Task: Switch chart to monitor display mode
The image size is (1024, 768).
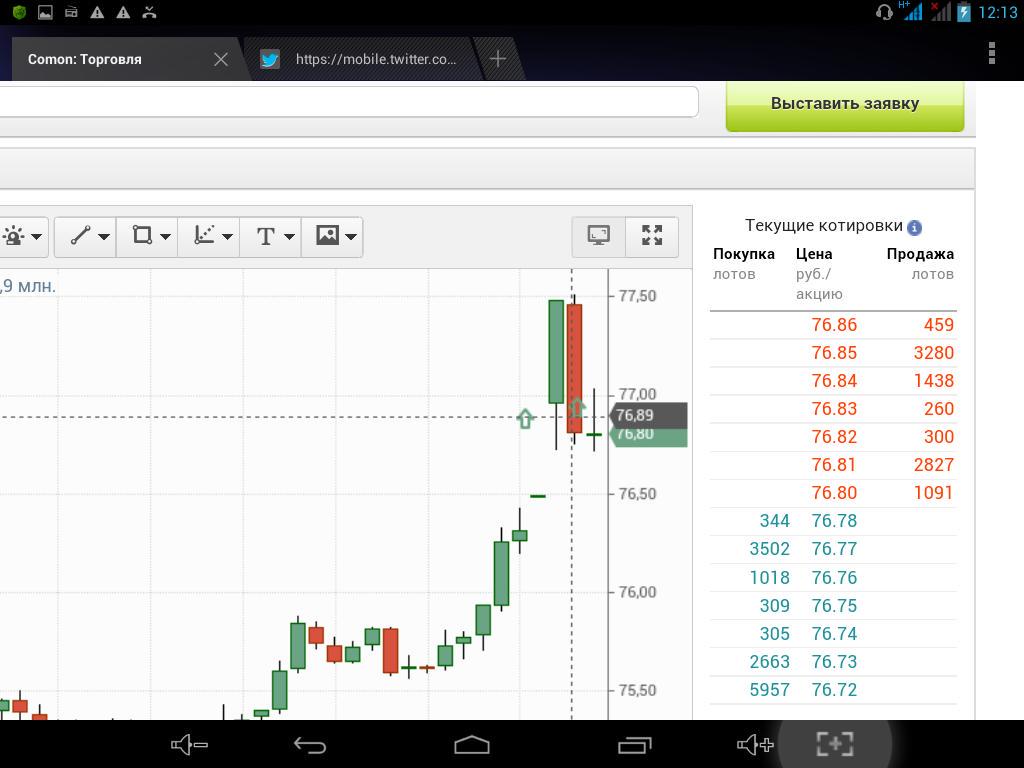Action: [599, 236]
